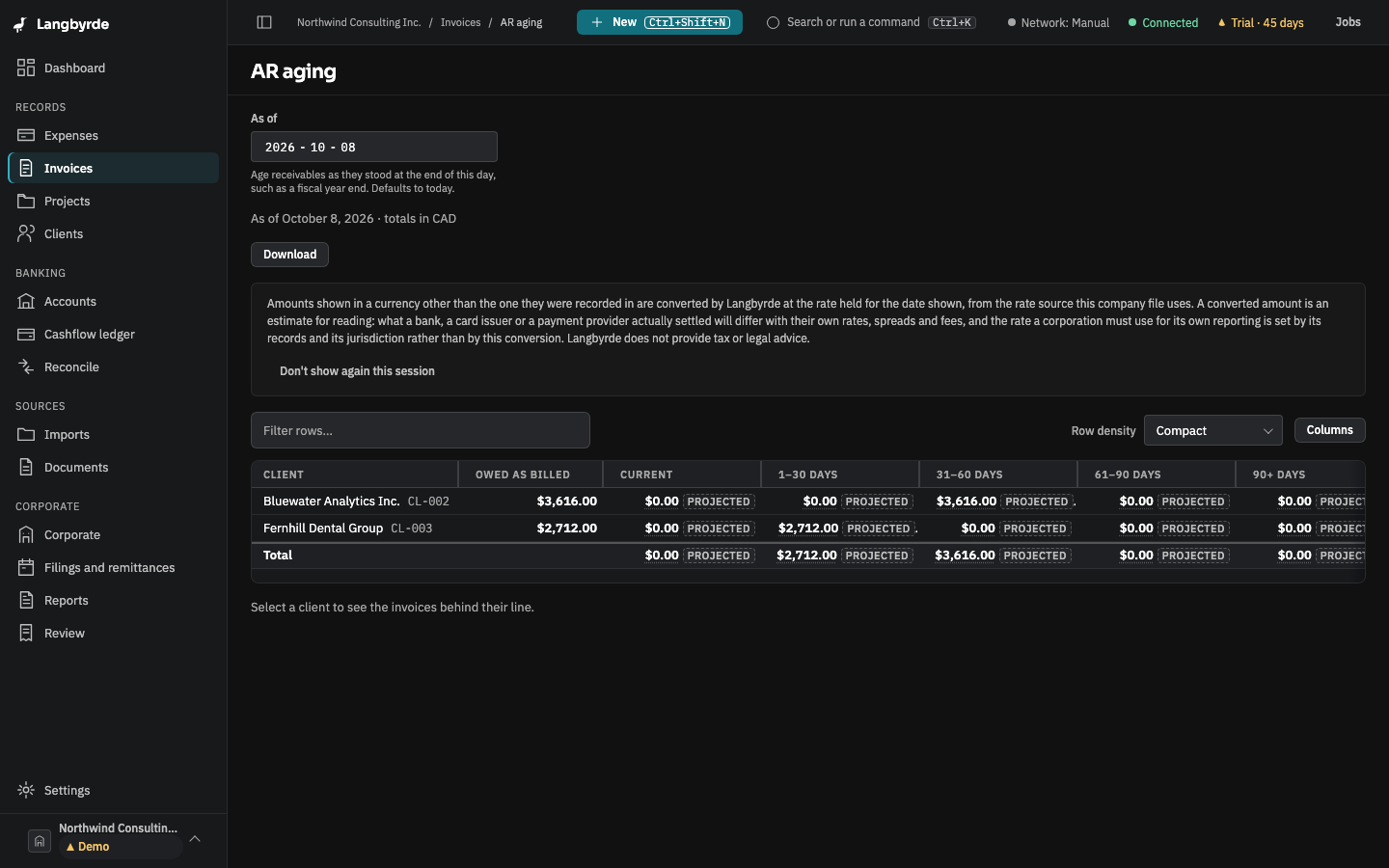Click Network: Manual status
Viewport: 1389px width, 868px height.
click(x=1058, y=22)
